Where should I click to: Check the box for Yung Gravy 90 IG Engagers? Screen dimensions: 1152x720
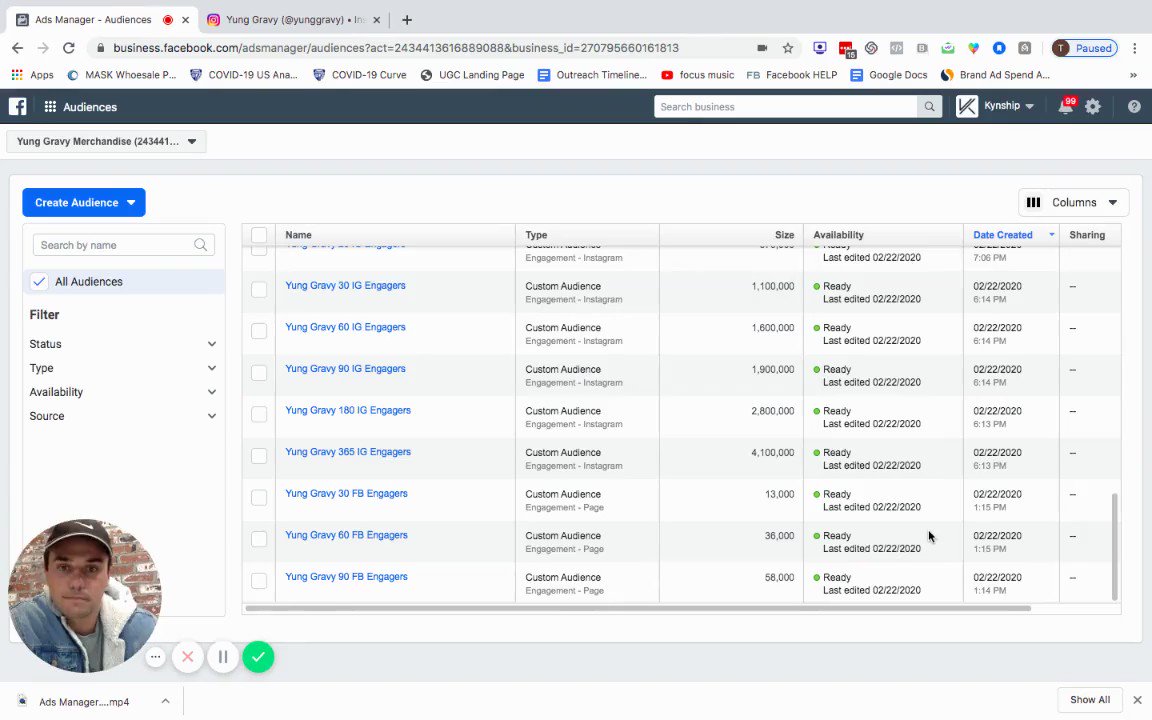[x=259, y=372]
